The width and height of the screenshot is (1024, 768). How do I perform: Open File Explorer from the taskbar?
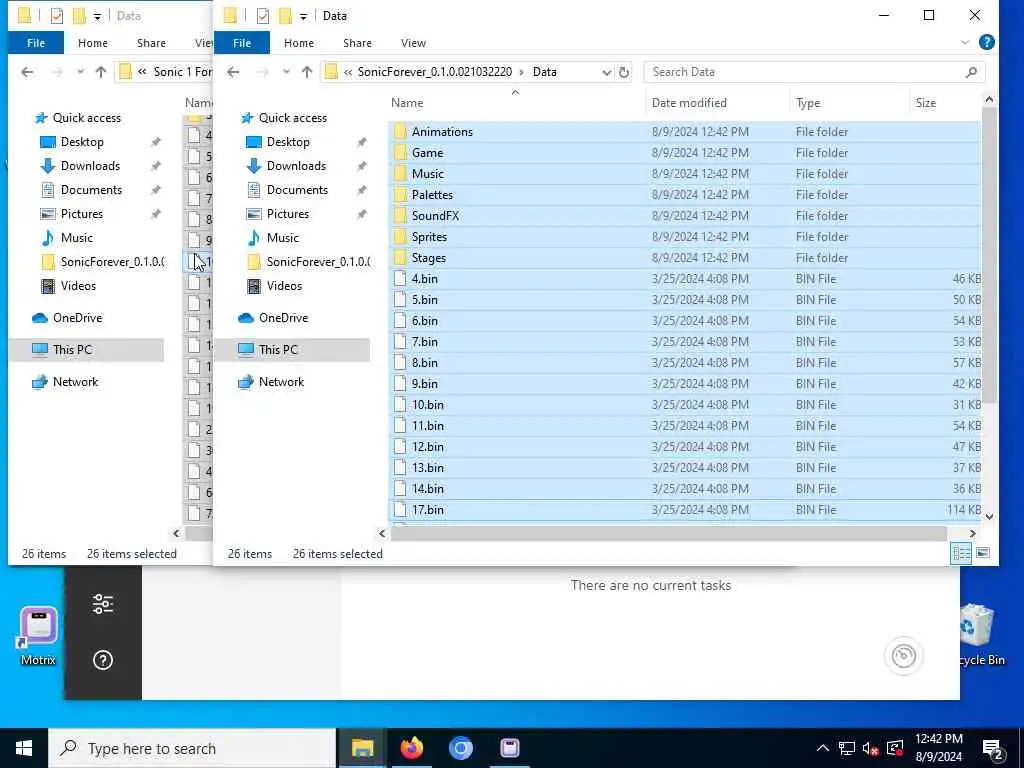362,748
